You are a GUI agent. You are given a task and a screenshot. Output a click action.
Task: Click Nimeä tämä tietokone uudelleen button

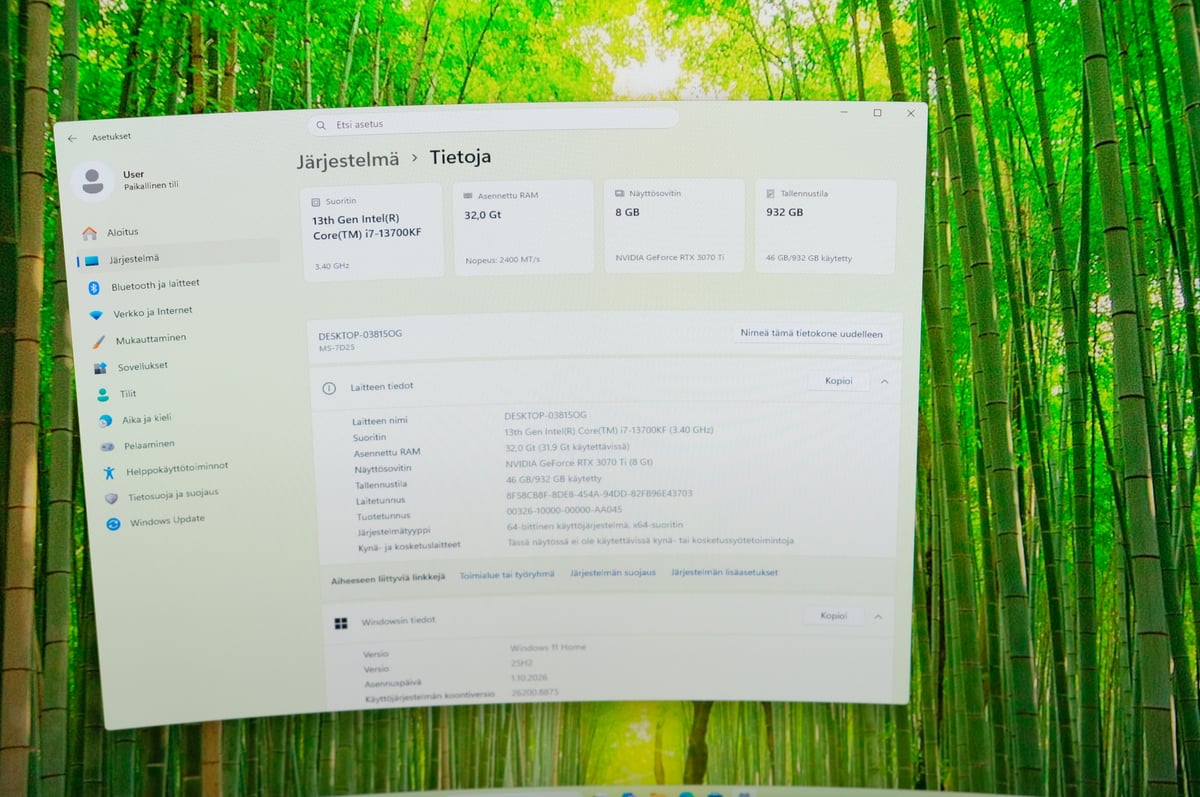pos(811,334)
